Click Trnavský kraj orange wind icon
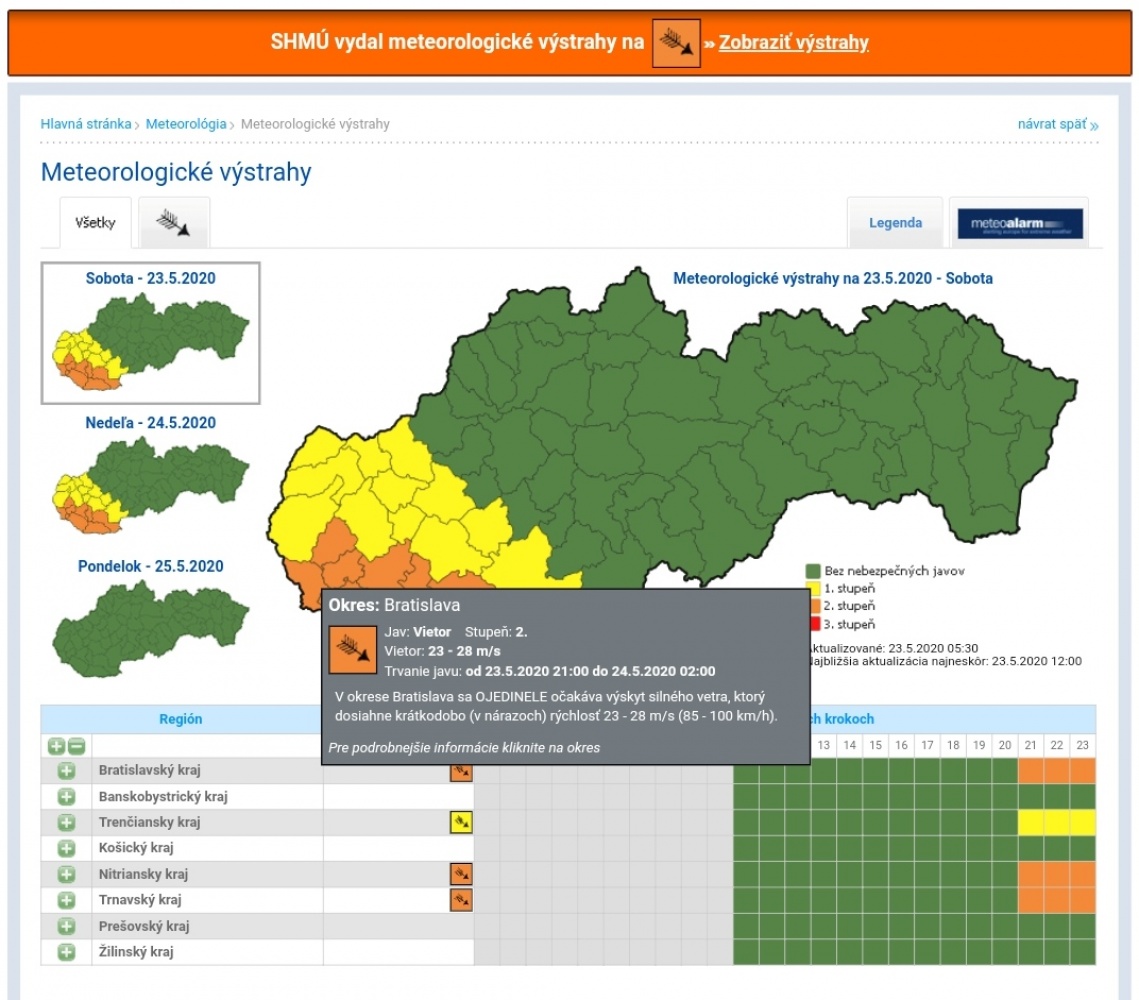Screen dimensions: 1139x1000 [x=461, y=900]
